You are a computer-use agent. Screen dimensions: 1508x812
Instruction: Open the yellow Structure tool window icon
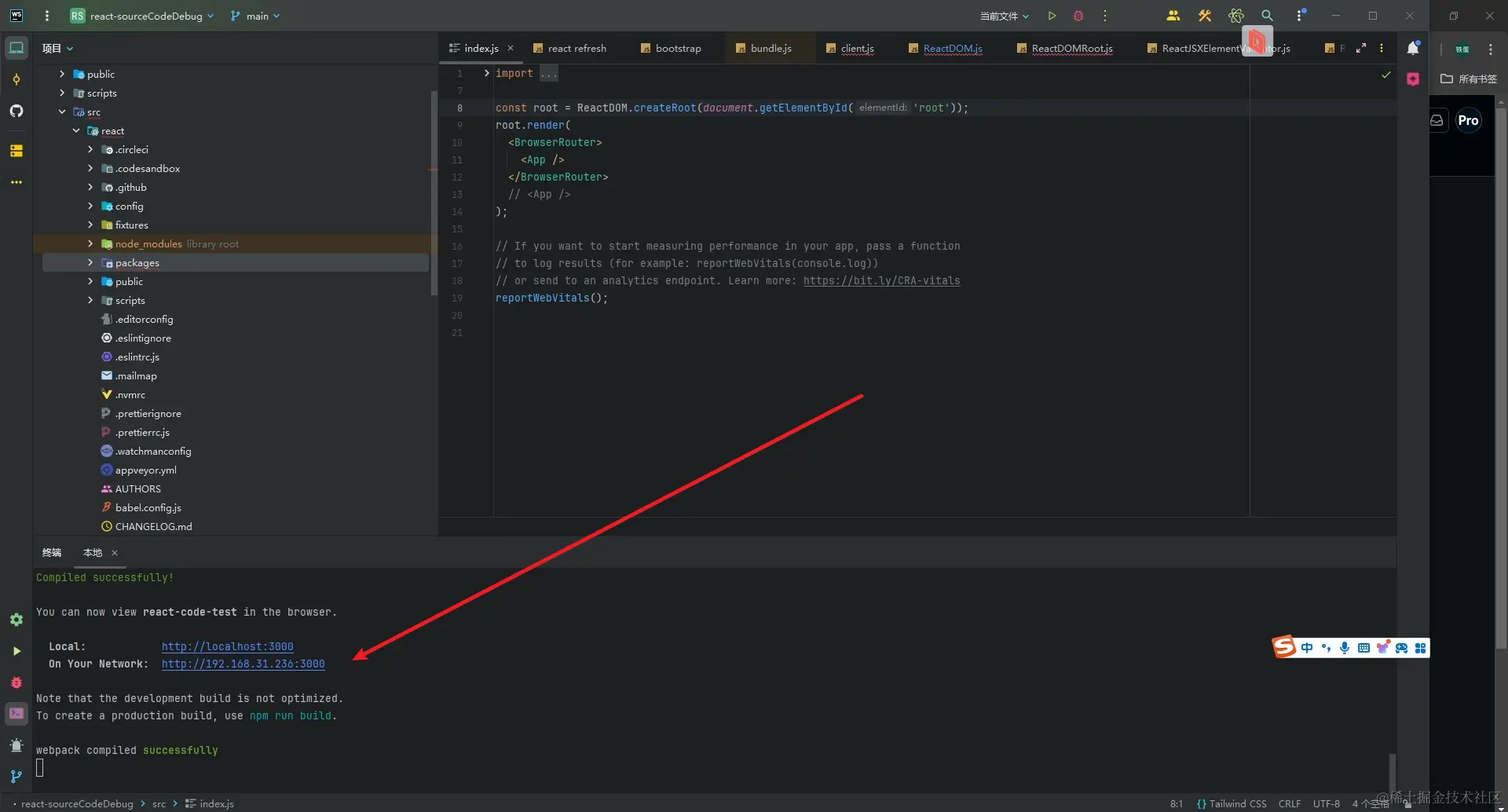point(16,150)
